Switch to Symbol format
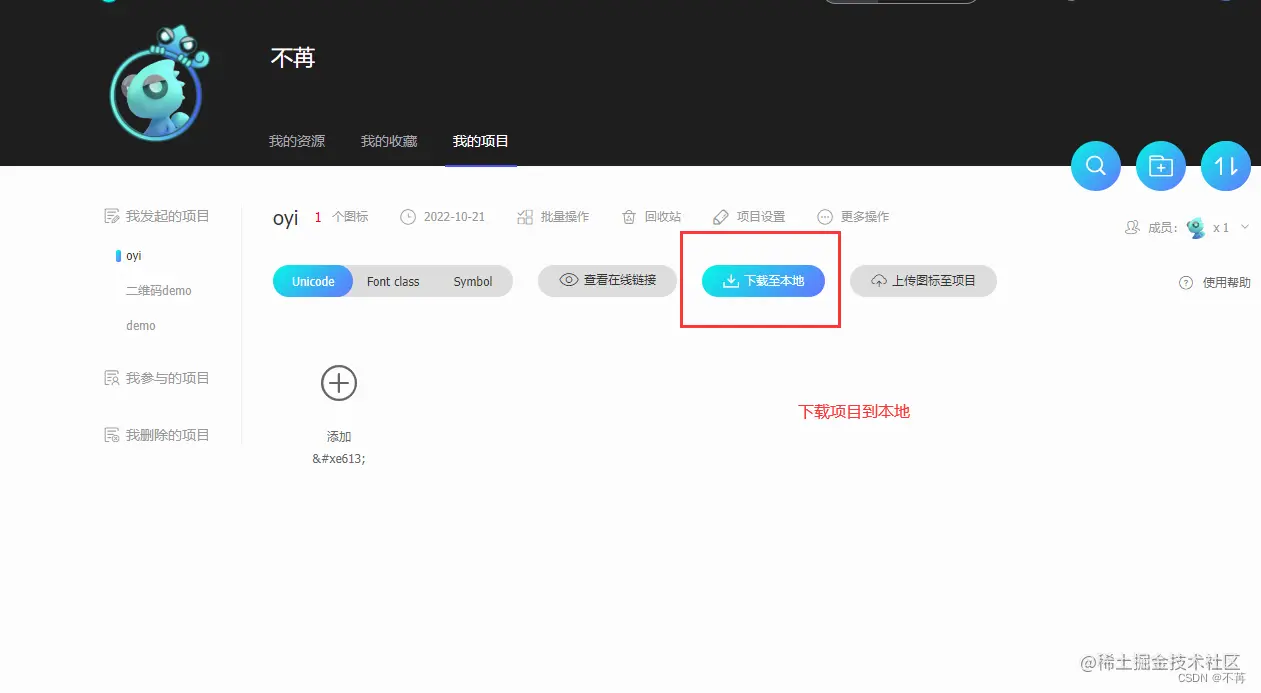The image size is (1261, 693). point(473,281)
